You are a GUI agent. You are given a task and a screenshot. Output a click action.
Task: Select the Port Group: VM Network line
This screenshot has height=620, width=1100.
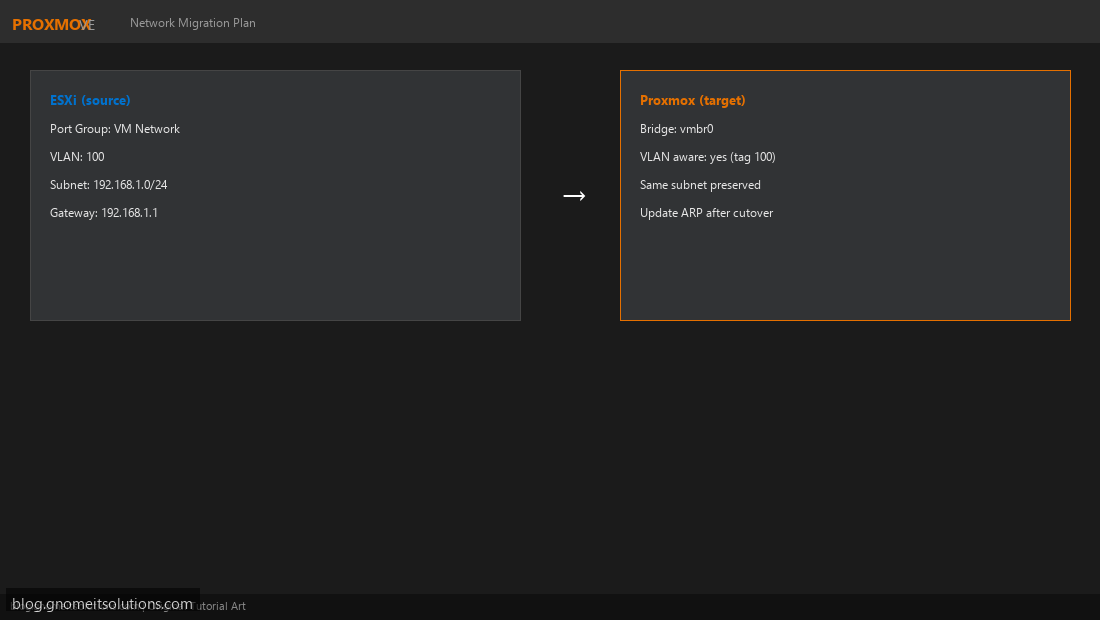(x=115, y=129)
